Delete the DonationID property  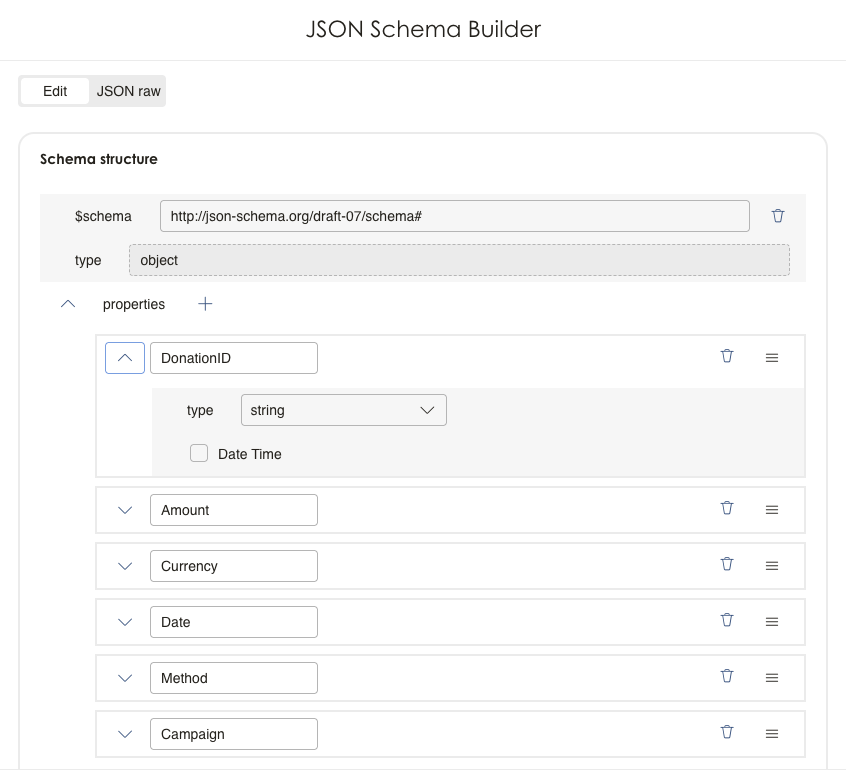click(727, 356)
